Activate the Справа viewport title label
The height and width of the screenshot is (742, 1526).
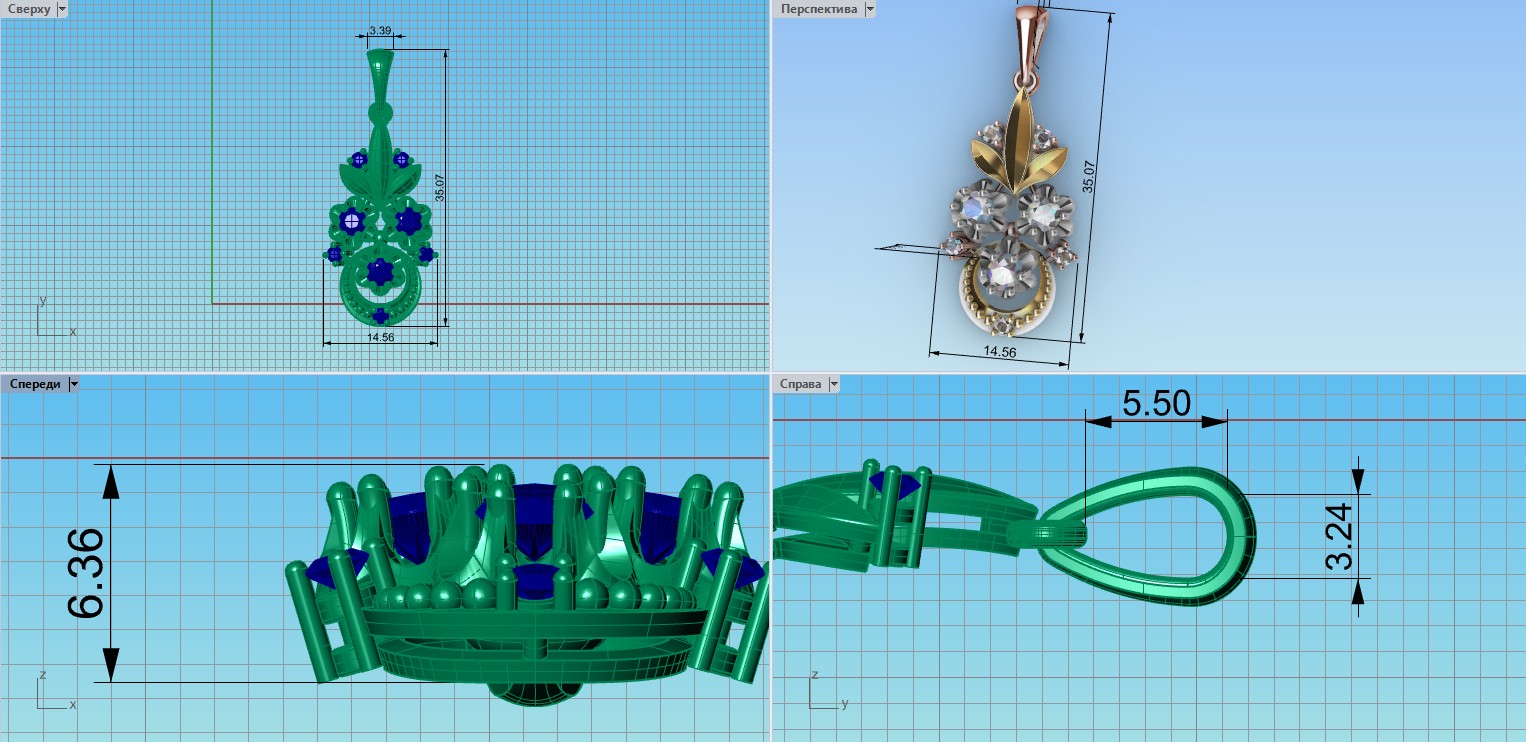coord(800,384)
